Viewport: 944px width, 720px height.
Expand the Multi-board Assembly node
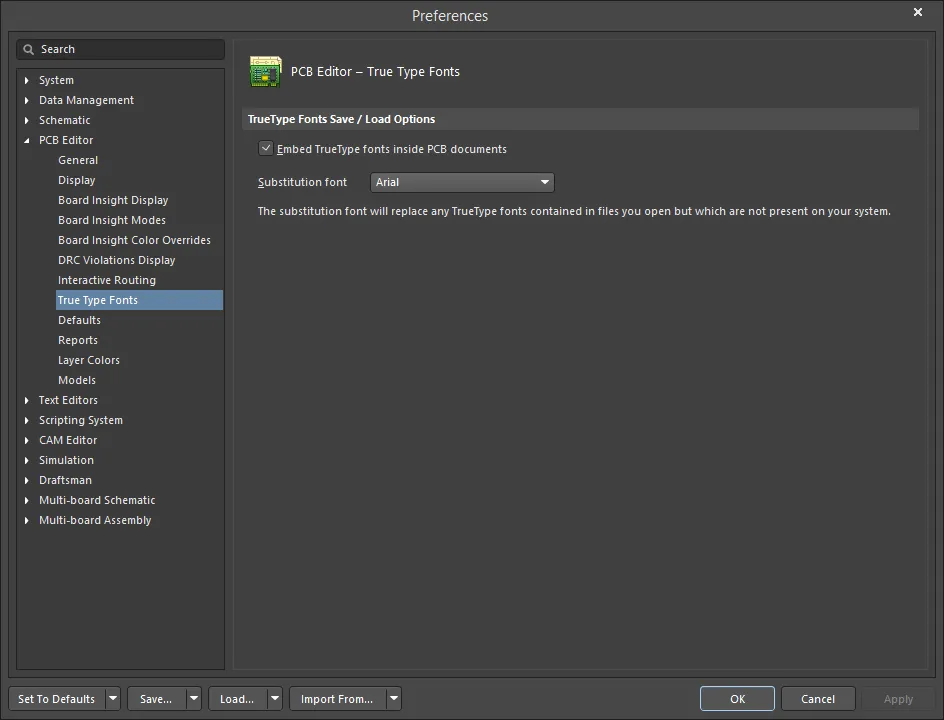26,520
